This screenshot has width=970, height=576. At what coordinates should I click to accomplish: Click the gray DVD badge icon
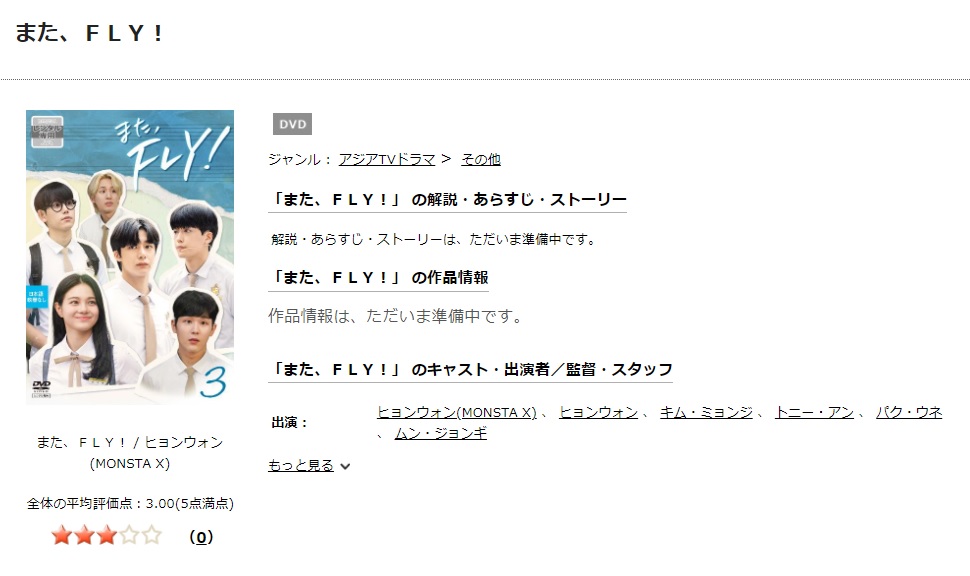[x=293, y=124]
